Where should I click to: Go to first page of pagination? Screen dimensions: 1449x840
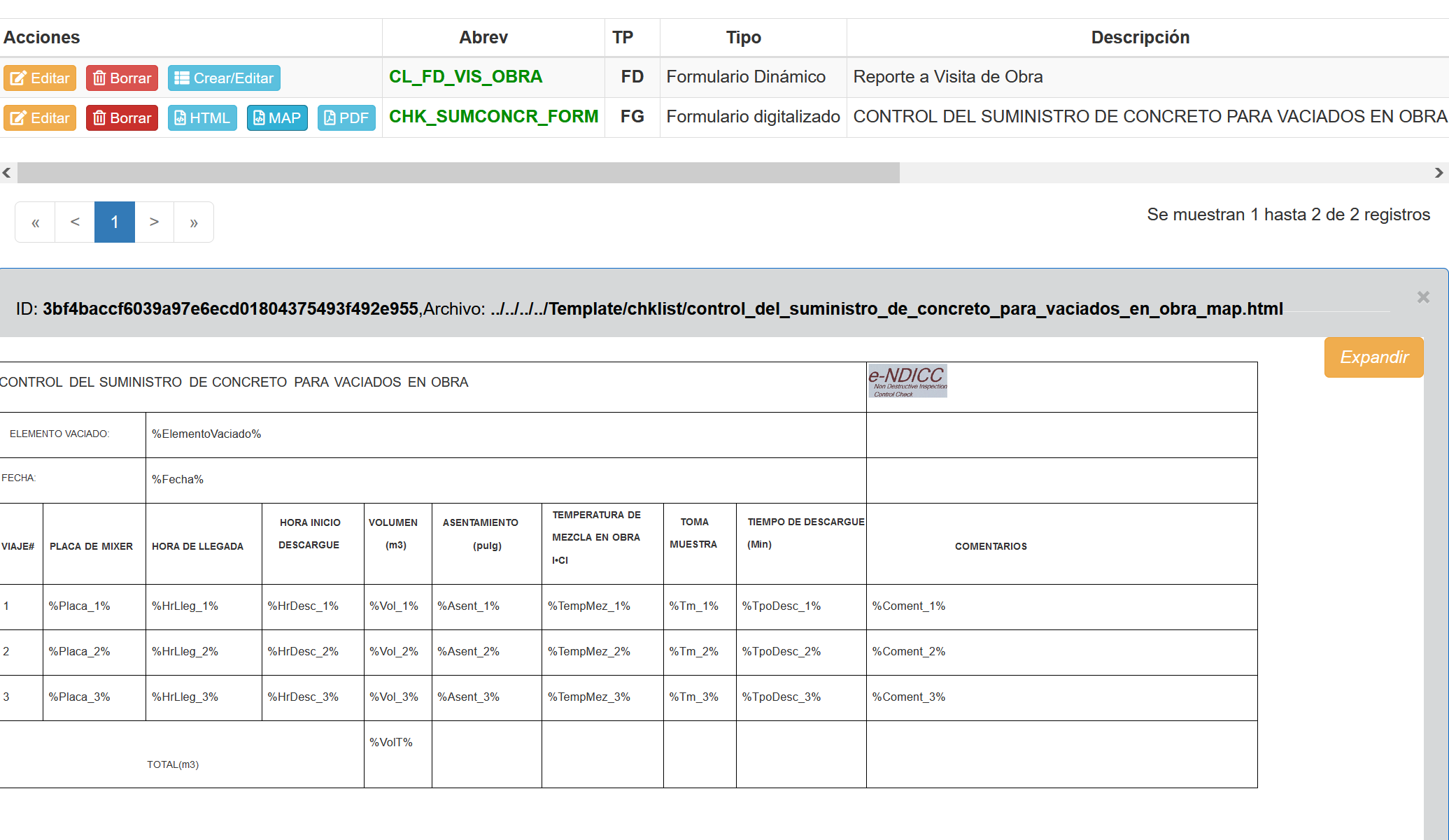click(35, 222)
